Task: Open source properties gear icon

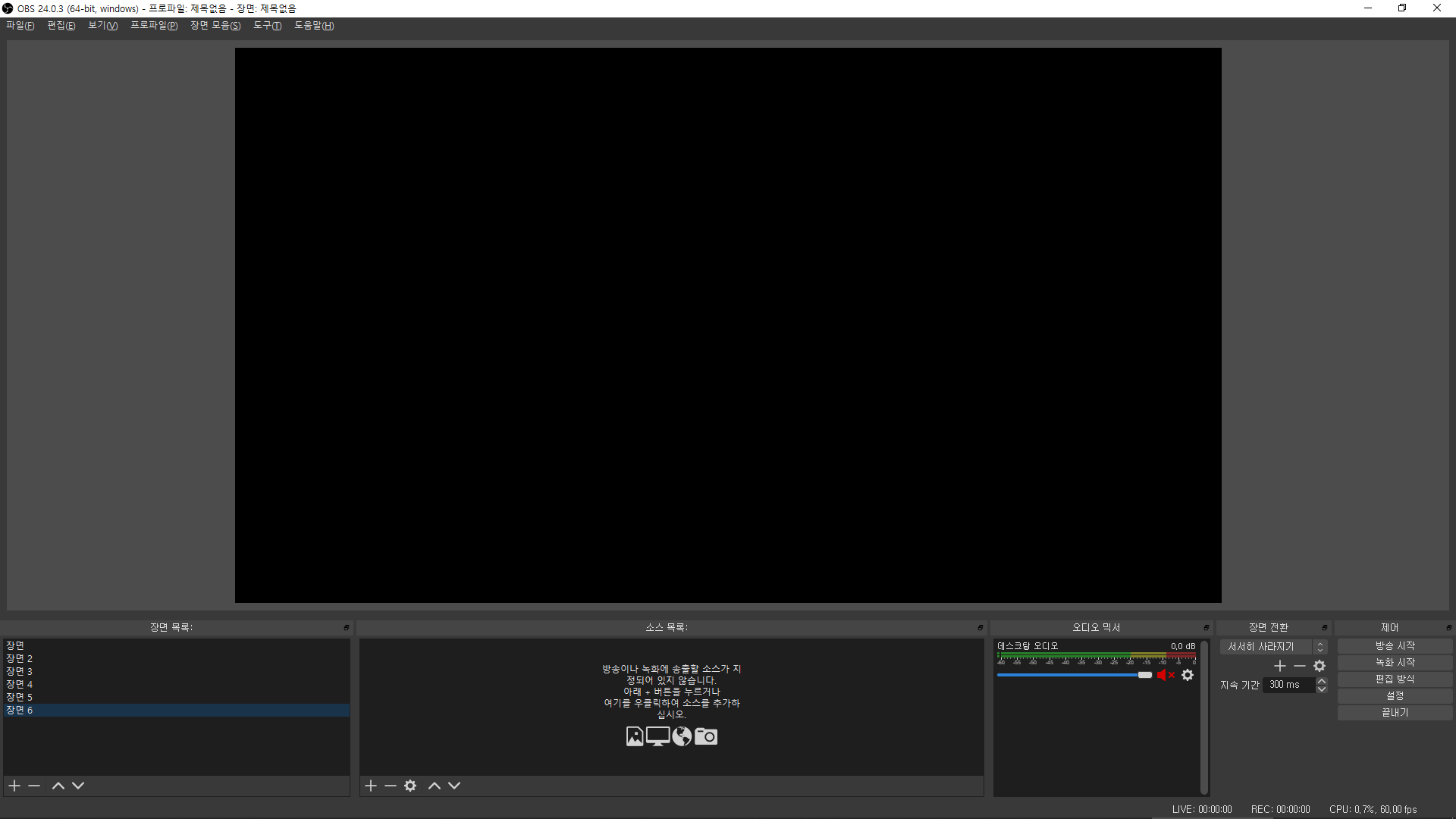Action: (x=410, y=786)
